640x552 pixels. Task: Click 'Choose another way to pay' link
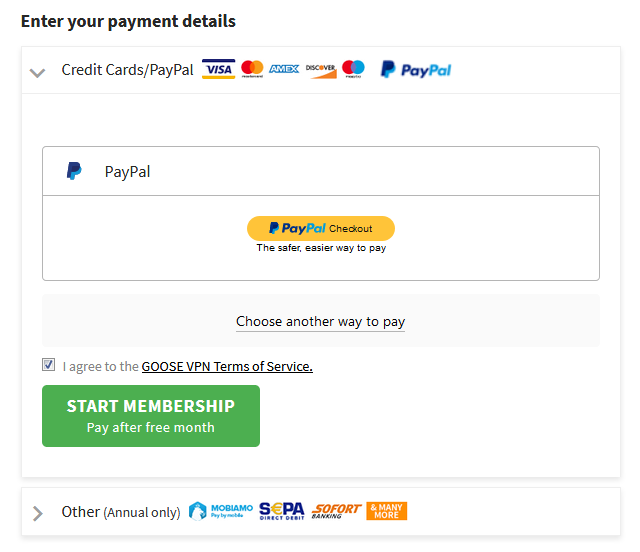[320, 322]
